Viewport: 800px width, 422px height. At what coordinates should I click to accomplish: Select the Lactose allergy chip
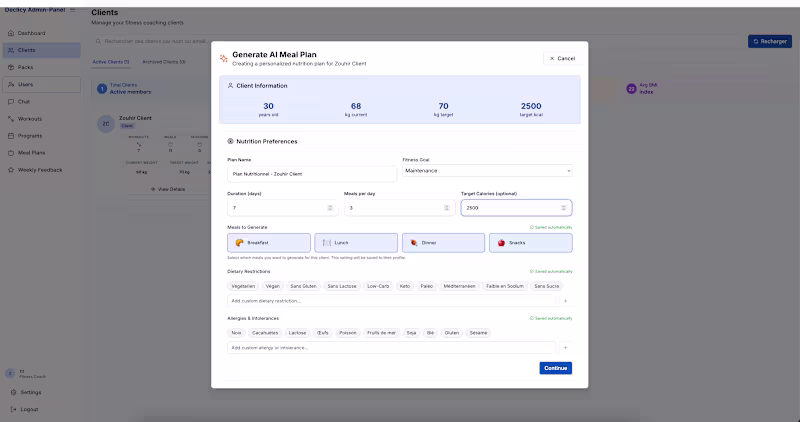(297, 333)
